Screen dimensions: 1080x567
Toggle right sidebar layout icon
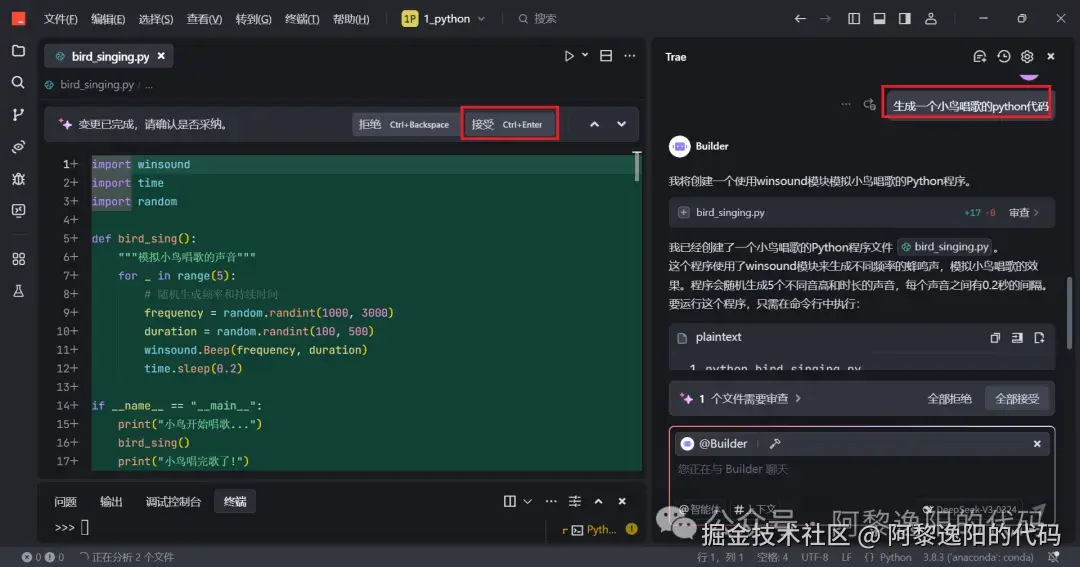point(905,19)
